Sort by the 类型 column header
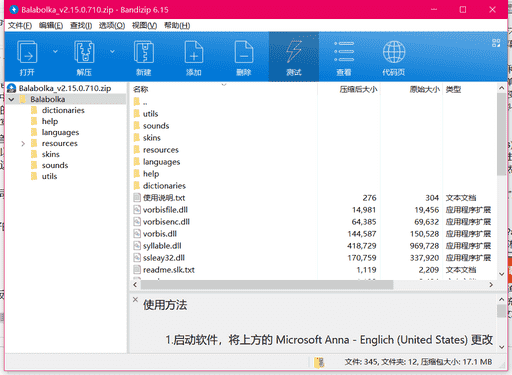The image size is (512, 375). [x=453, y=89]
